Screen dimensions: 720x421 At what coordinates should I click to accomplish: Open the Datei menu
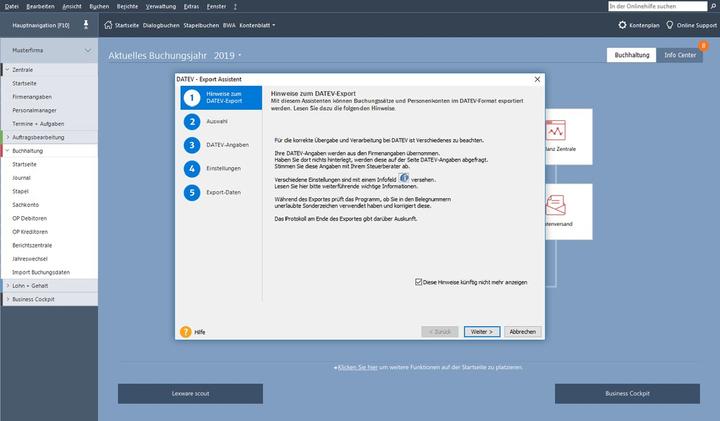(11, 6)
